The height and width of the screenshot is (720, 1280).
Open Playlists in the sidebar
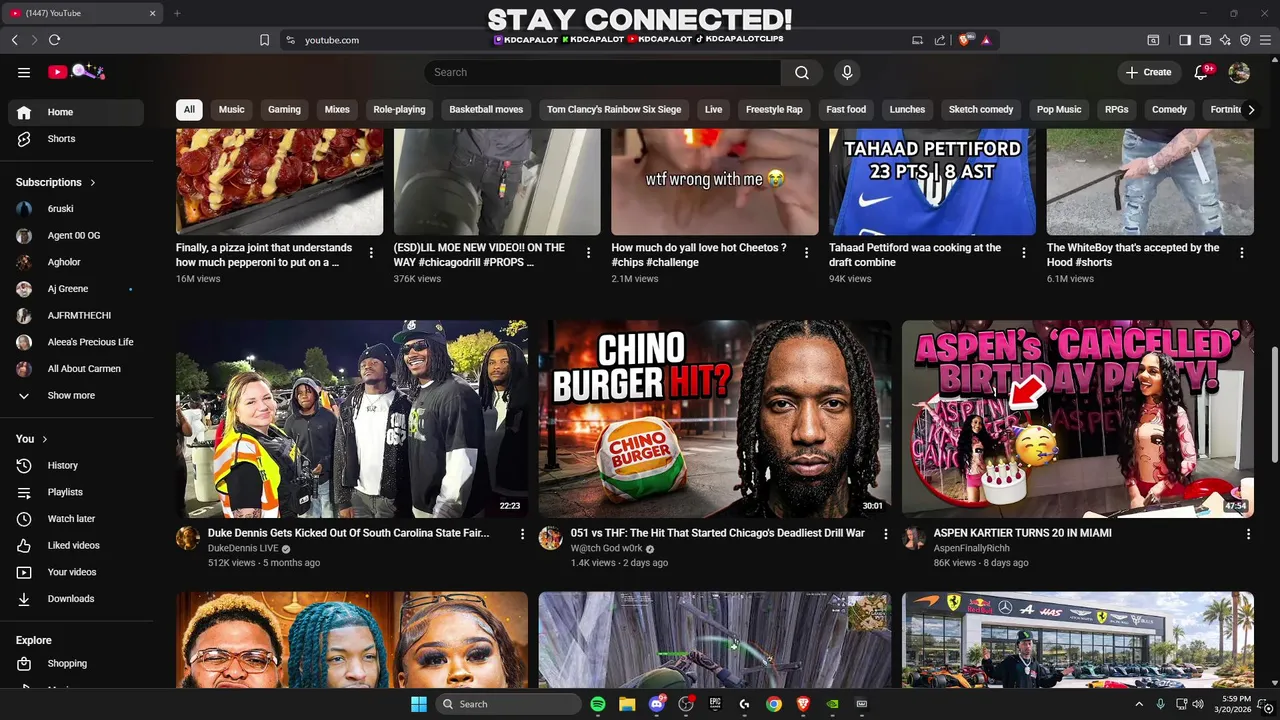pyautogui.click(x=76, y=492)
